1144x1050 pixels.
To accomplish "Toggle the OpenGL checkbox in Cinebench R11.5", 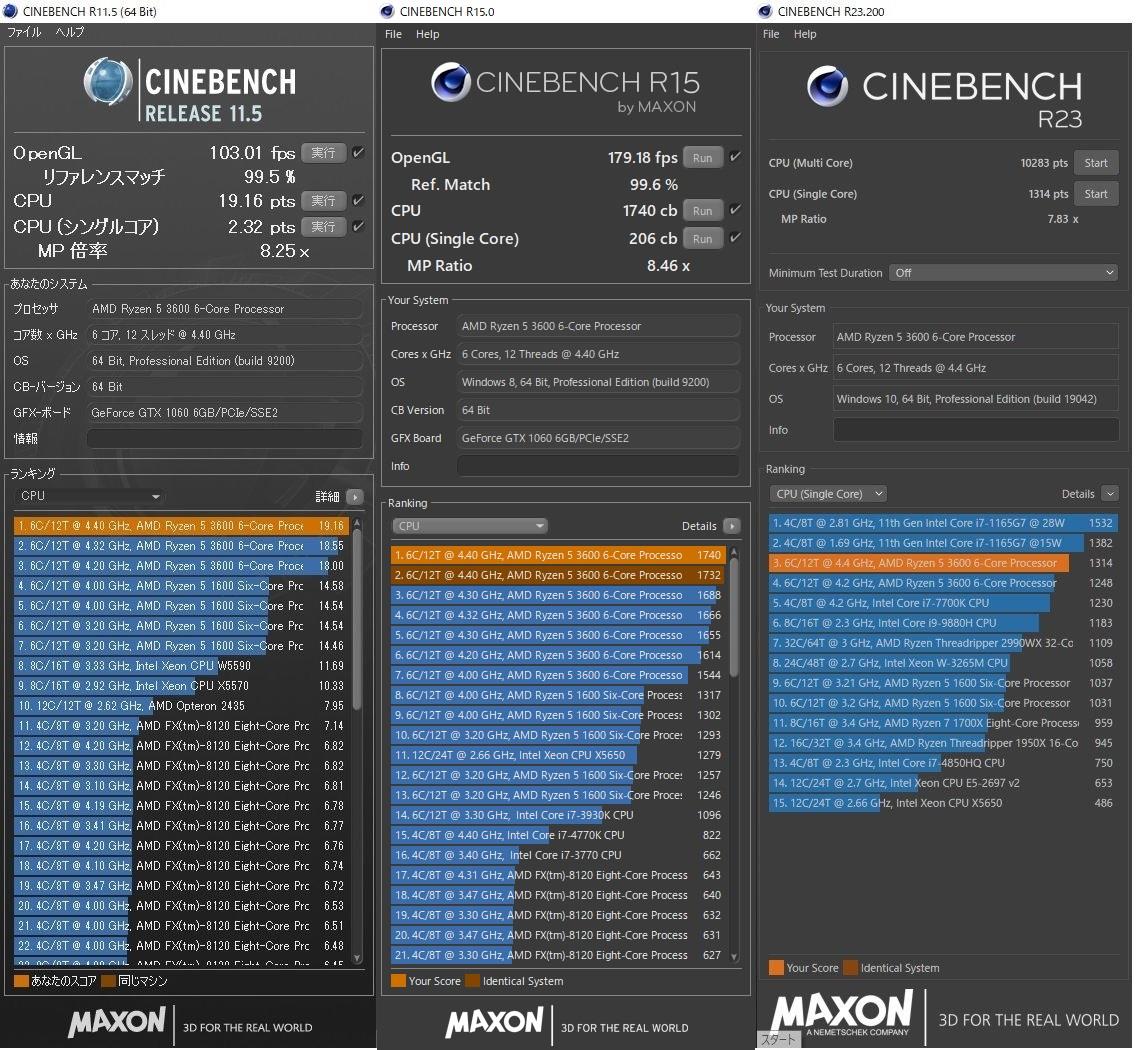I will click(358, 153).
